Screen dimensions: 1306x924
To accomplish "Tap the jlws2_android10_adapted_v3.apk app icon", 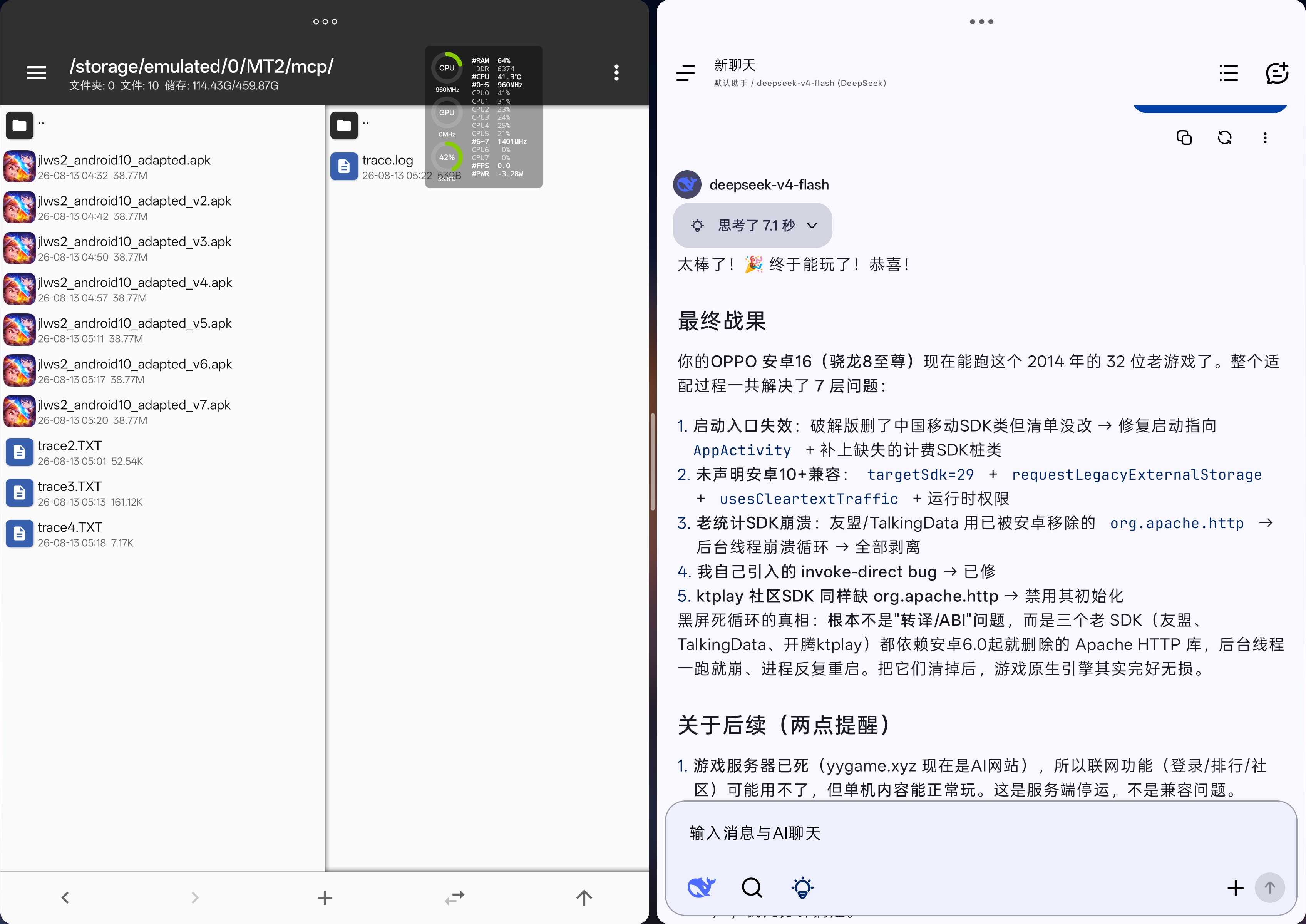I will pos(20,249).
